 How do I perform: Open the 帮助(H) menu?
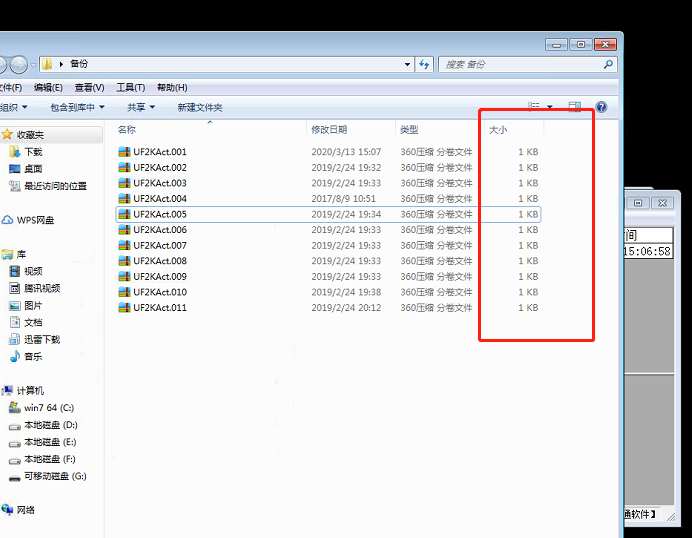pyautogui.click(x=172, y=87)
